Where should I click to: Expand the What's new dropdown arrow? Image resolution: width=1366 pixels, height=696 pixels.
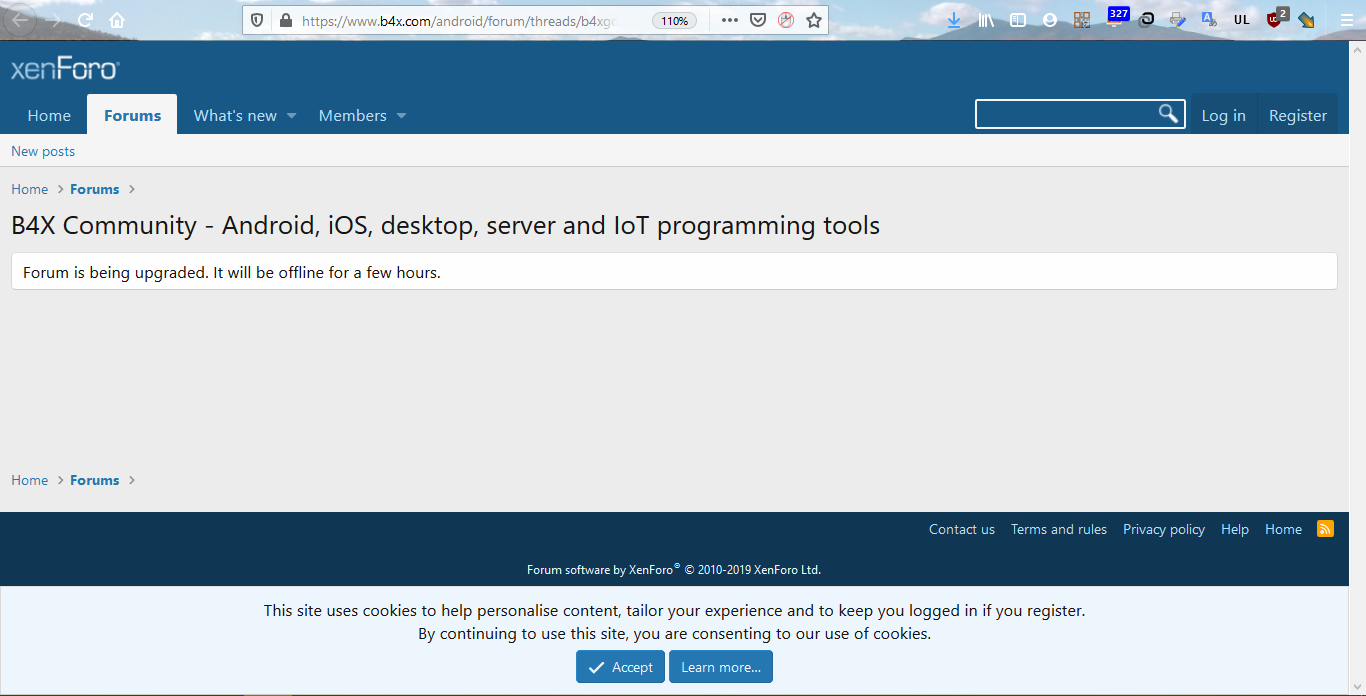[x=292, y=116]
